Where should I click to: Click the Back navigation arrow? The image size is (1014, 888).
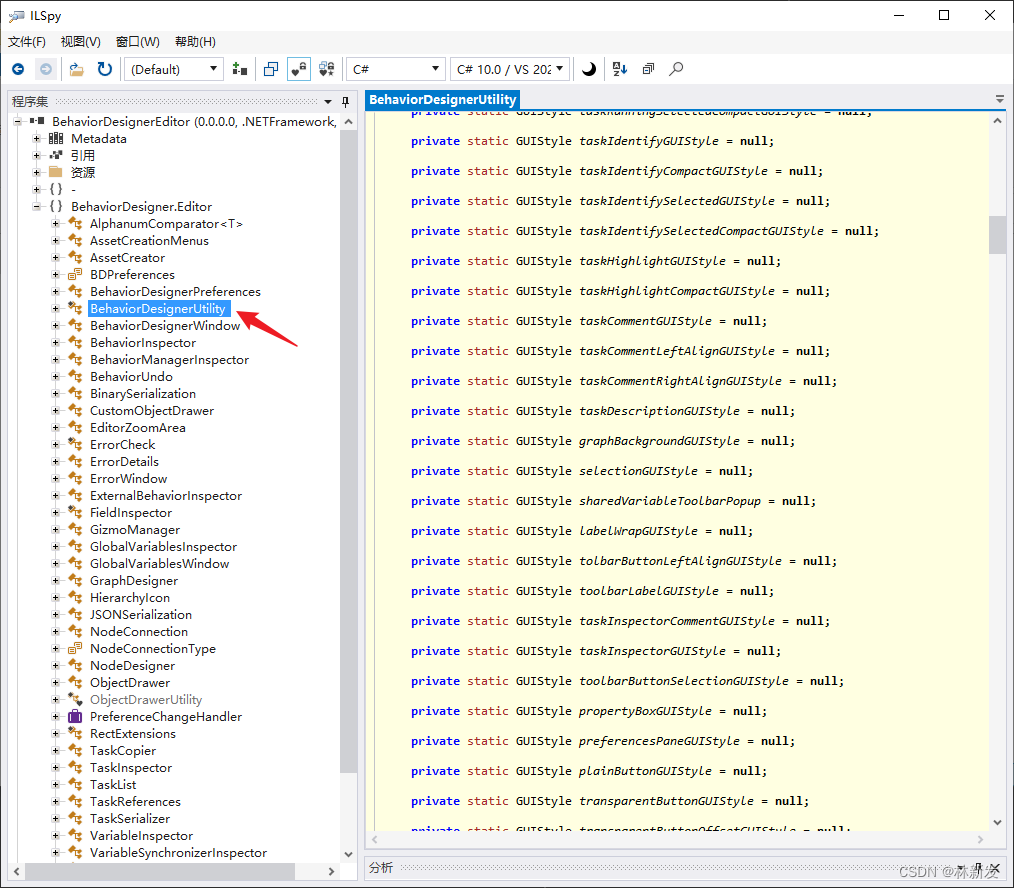pos(18,69)
